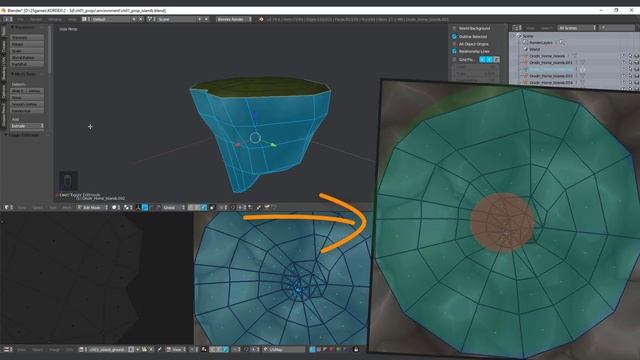The image size is (640, 360).
Task: Toggle the grid Y axis button
Action: (x=489, y=60)
